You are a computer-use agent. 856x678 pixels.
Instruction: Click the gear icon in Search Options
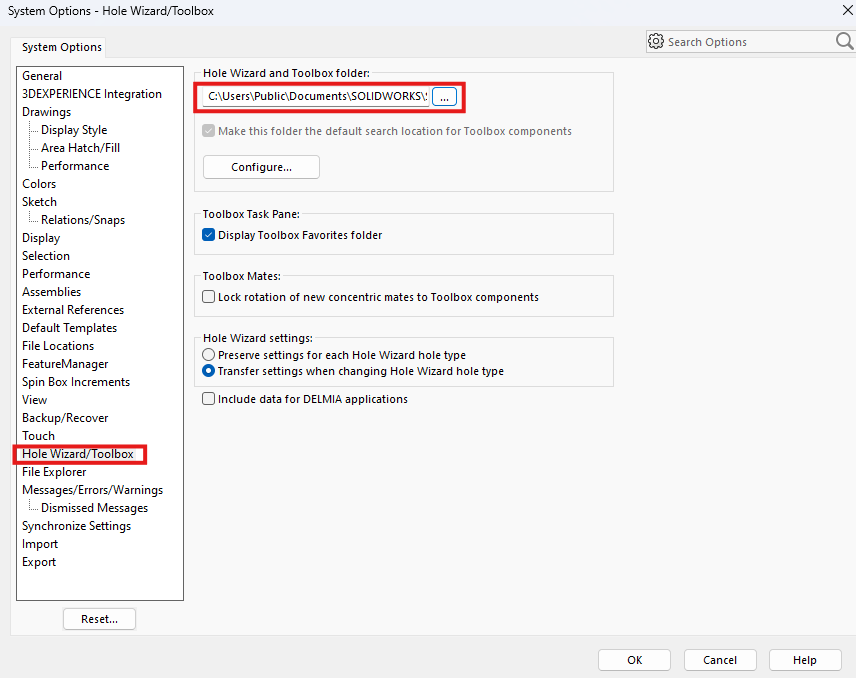656,41
